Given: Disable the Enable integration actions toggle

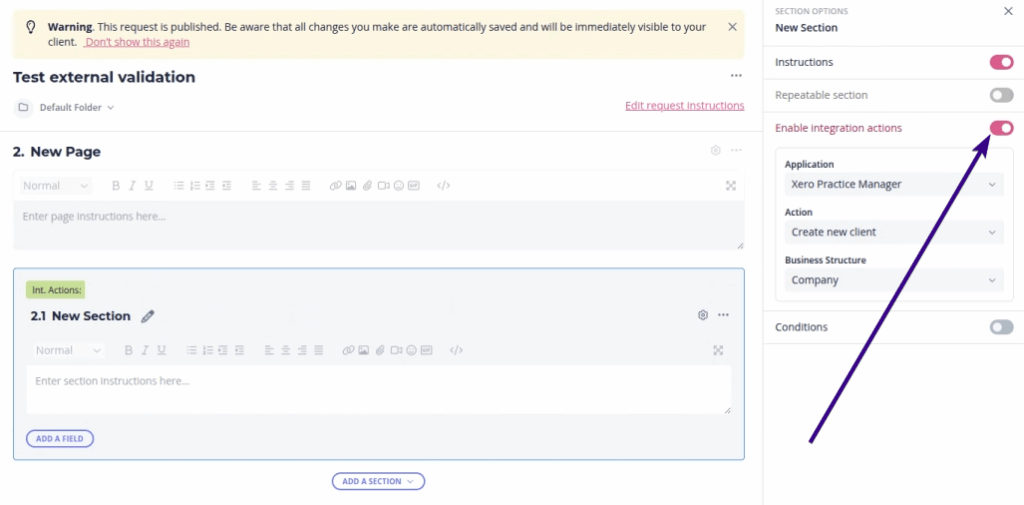Looking at the screenshot, I should pyautogui.click(x=1001, y=128).
